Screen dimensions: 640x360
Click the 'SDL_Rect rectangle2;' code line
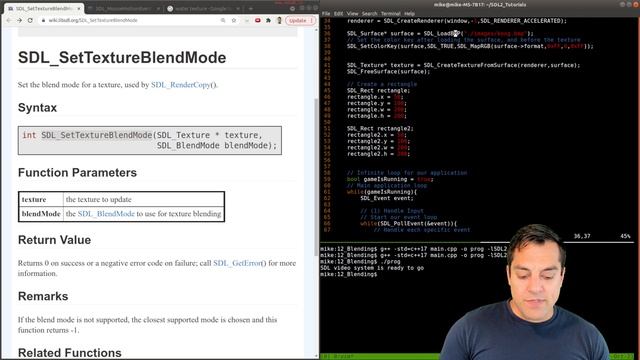click(380, 129)
